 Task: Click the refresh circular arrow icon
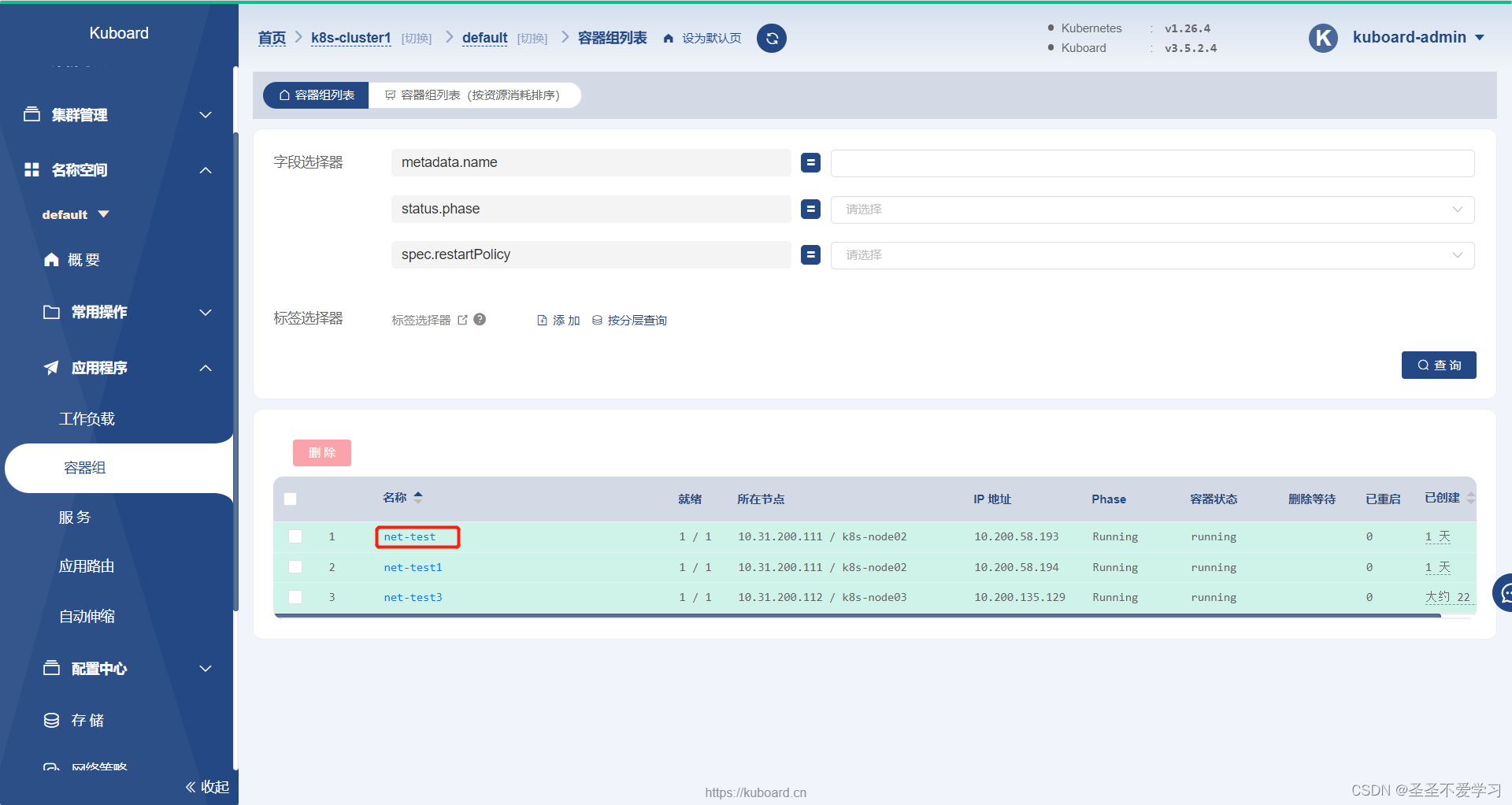pyautogui.click(x=772, y=38)
